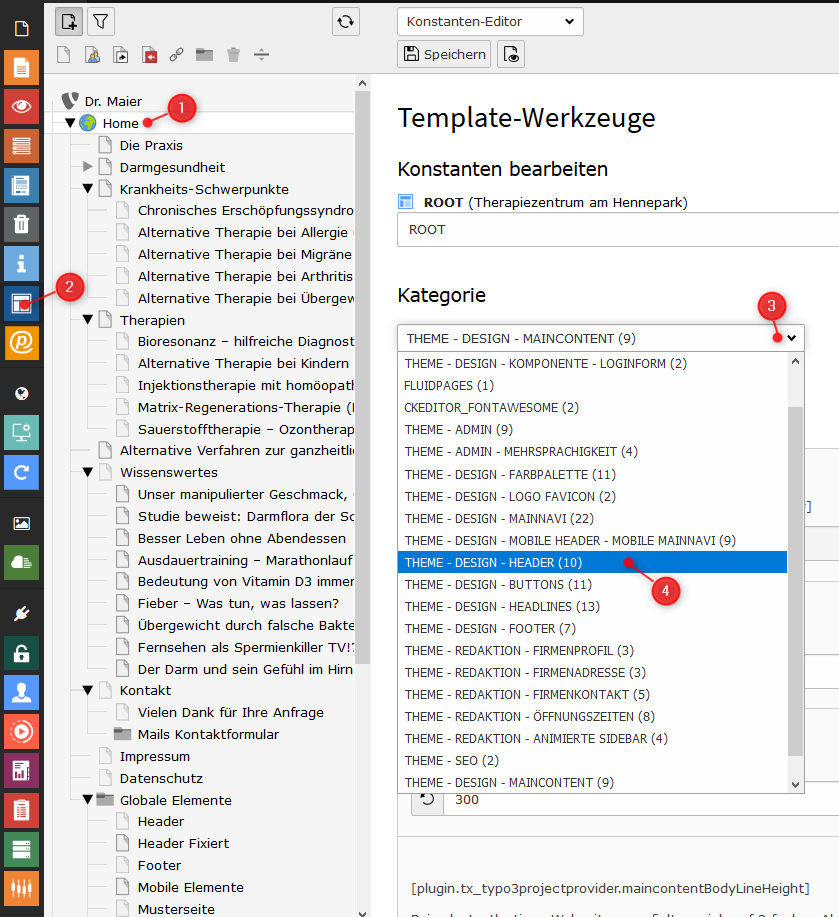Collapse the Wissenswertes tree branch
Screen dimensions: 839x917
[x=88, y=472]
